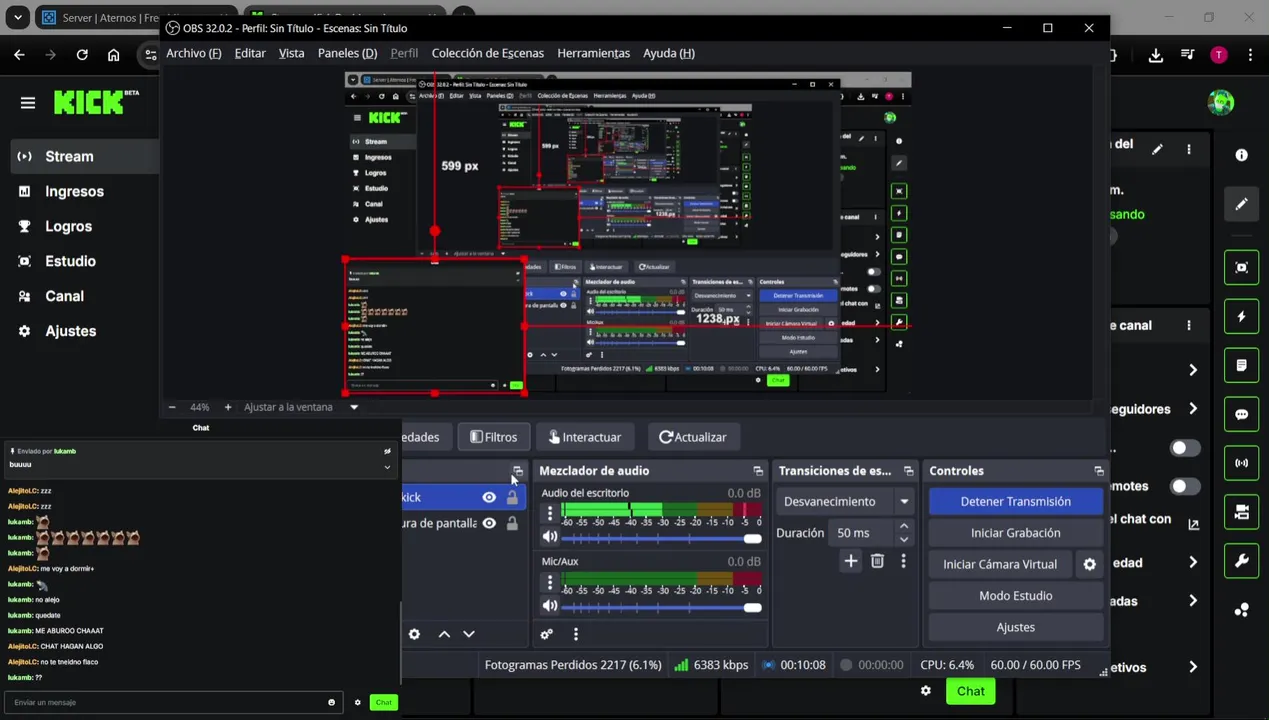Mute the Mic/Aux speaker icon

(549, 605)
